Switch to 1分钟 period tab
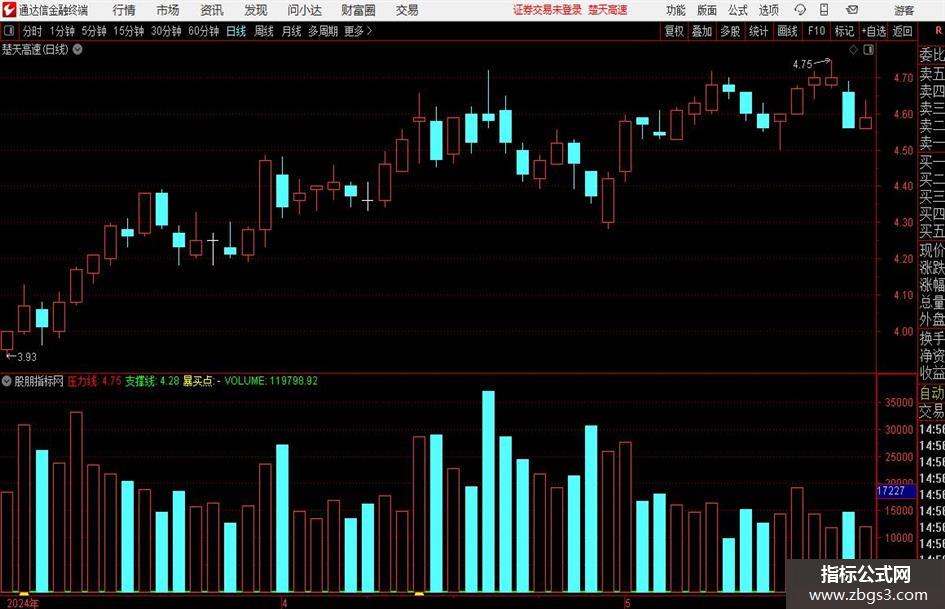Image resolution: width=945 pixels, height=609 pixels. coord(62,31)
